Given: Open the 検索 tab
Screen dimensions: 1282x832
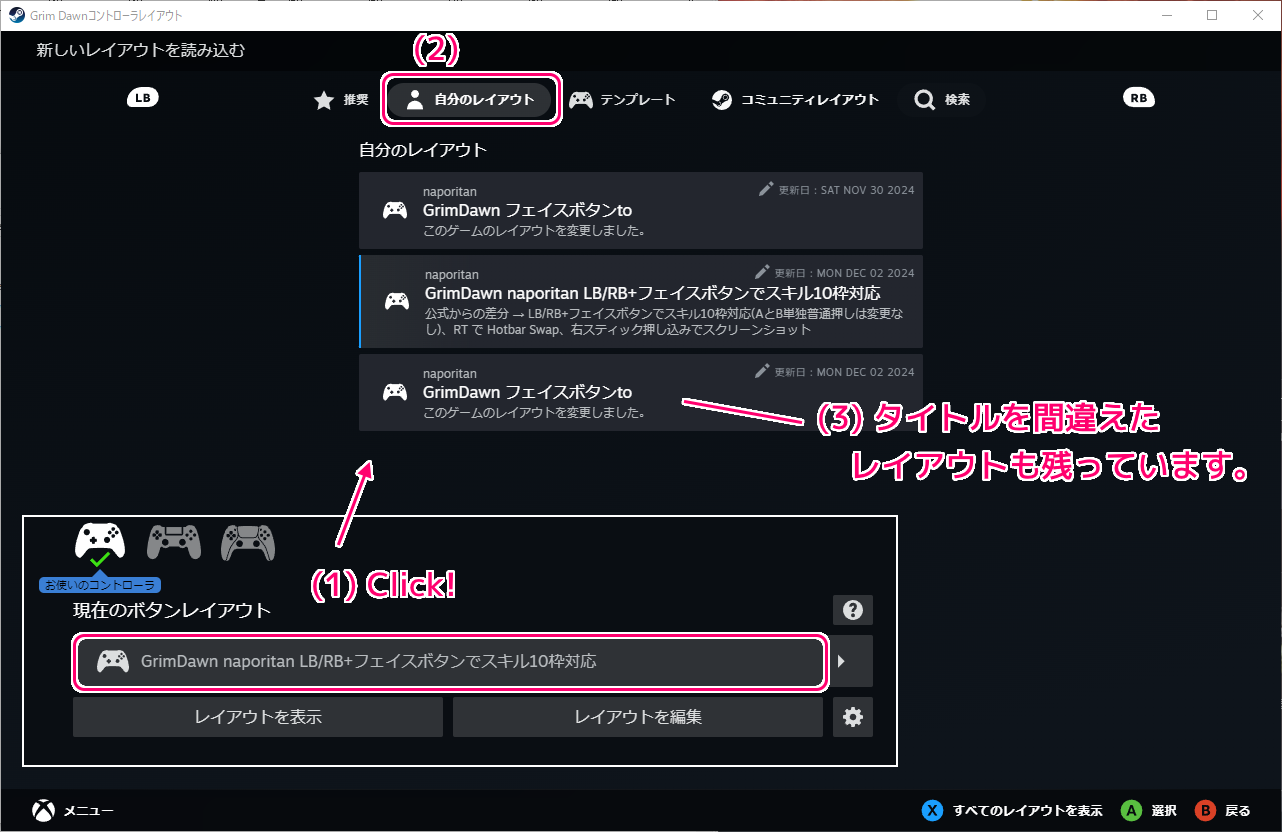Looking at the screenshot, I should (942, 100).
